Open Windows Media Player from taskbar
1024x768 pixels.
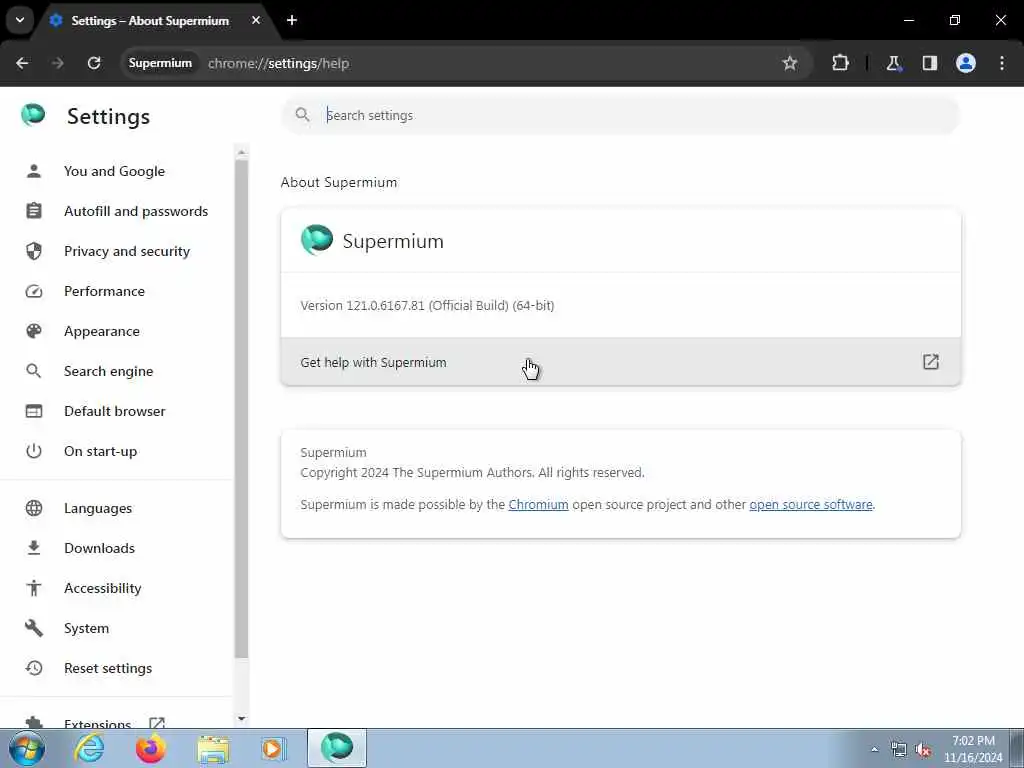pos(274,748)
